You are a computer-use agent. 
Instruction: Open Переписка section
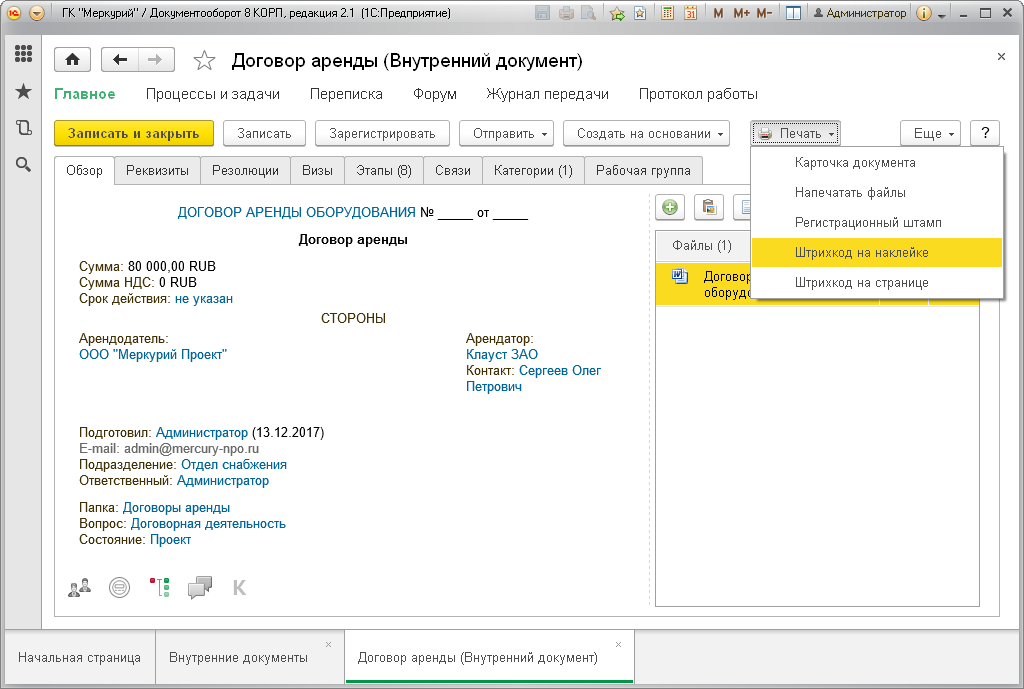coord(346,94)
